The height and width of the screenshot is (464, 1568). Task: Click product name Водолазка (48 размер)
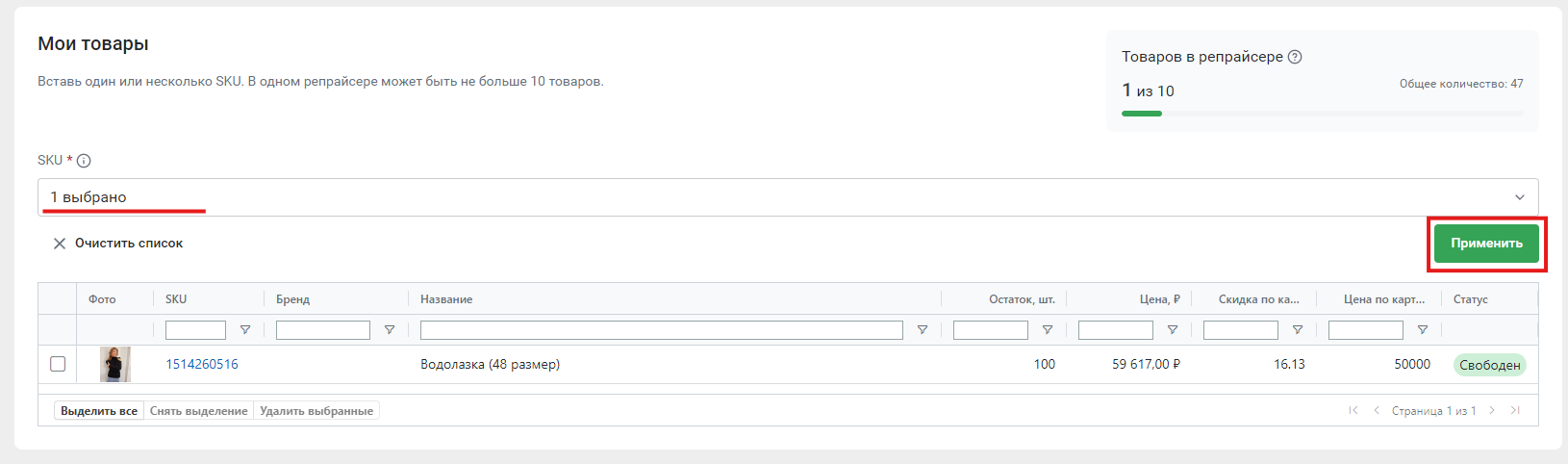click(490, 364)
